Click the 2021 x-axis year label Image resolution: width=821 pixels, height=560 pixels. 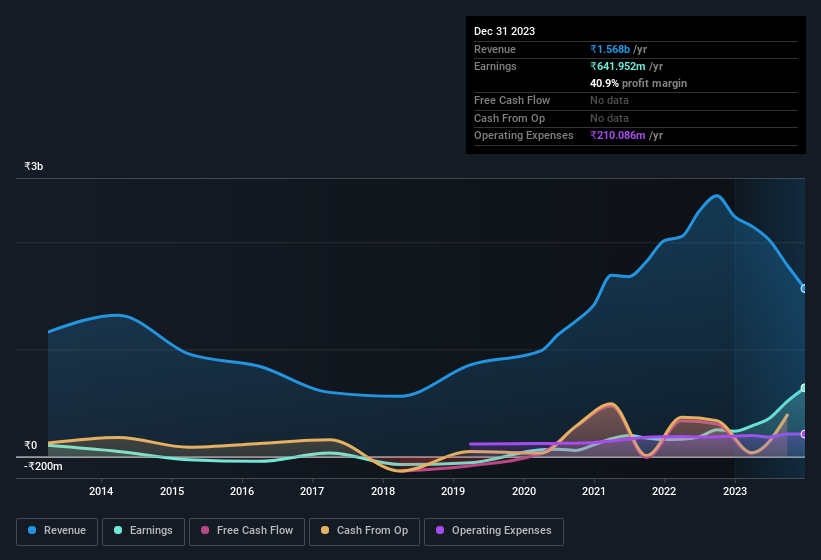click(594, 491)
